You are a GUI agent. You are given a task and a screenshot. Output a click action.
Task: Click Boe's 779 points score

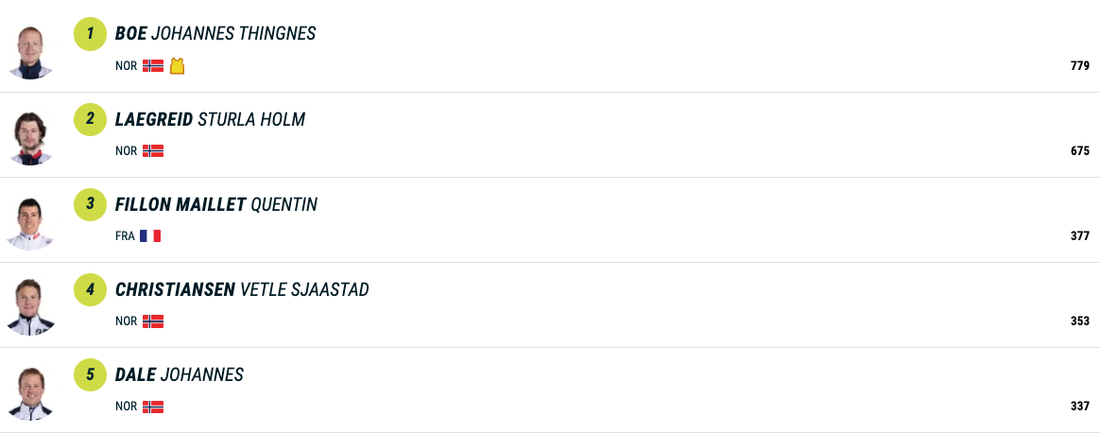(x=1079, y=66)
